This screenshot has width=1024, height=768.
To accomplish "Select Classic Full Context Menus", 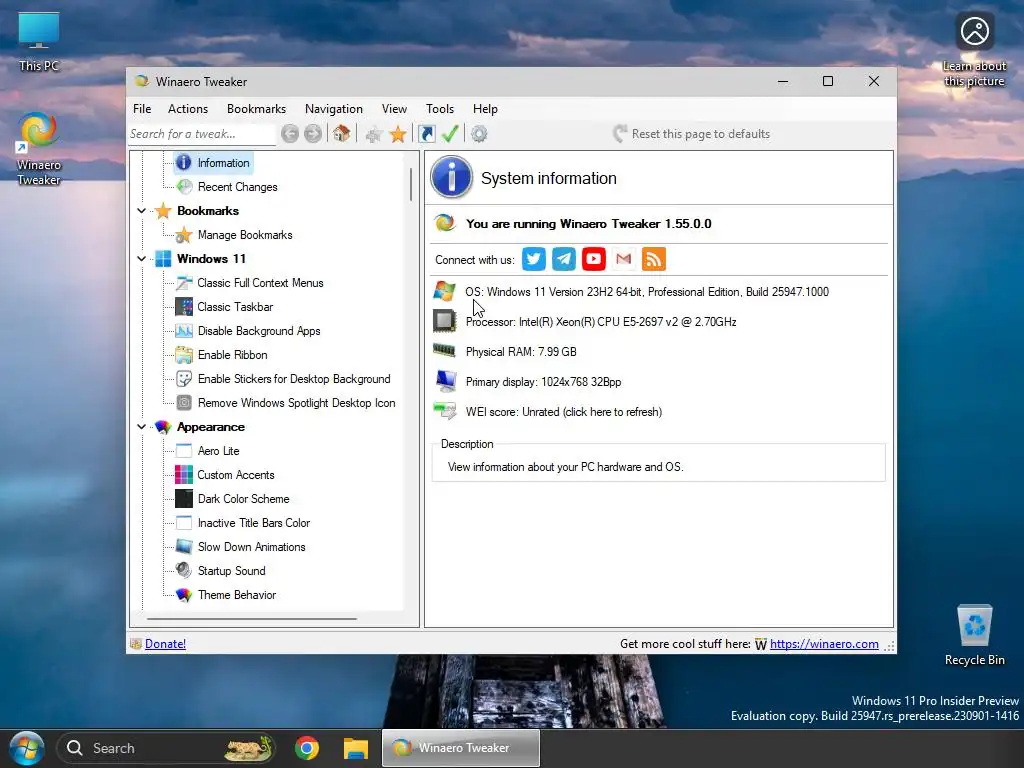I will [x=250, y=283].
